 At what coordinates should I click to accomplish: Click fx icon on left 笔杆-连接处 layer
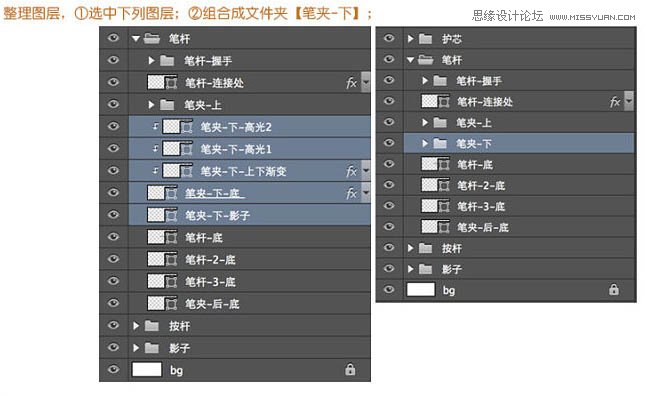pos(351,83)
